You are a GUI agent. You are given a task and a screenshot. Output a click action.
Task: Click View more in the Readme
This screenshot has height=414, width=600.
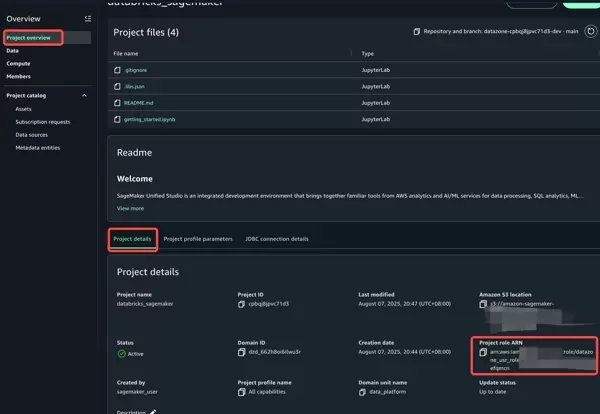[x=130, y=208]
